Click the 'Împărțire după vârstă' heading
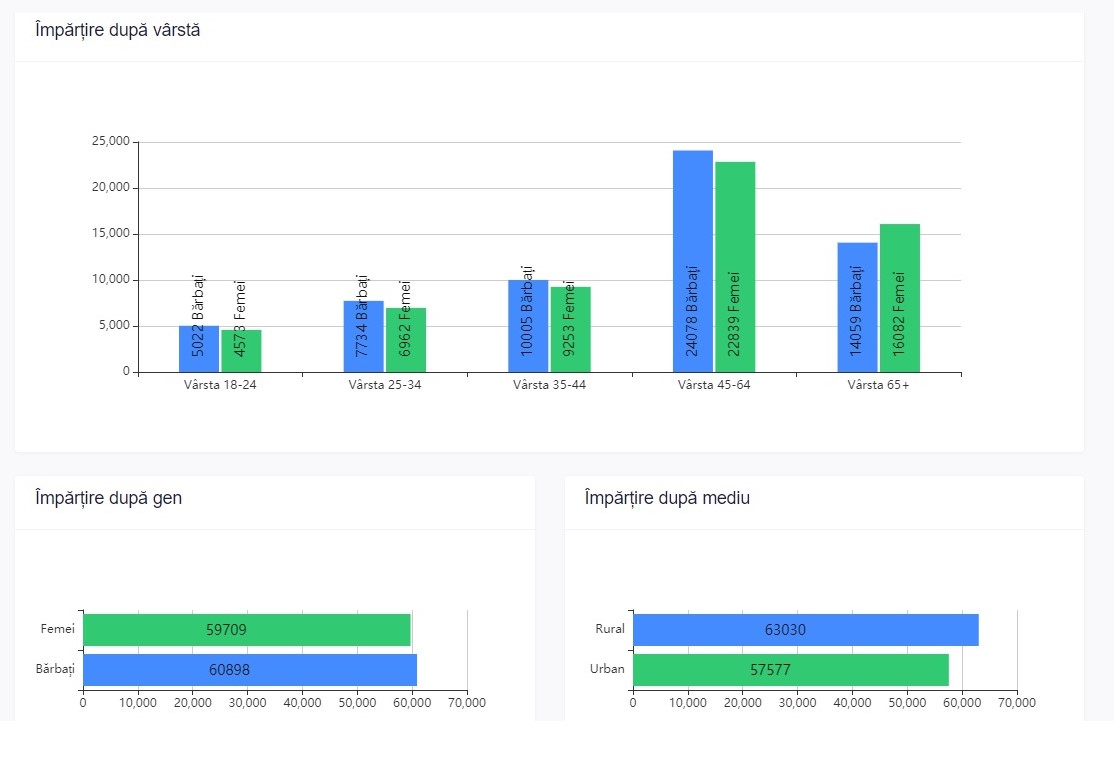This screenshot has width=1114, height=771. coord(118,31)
